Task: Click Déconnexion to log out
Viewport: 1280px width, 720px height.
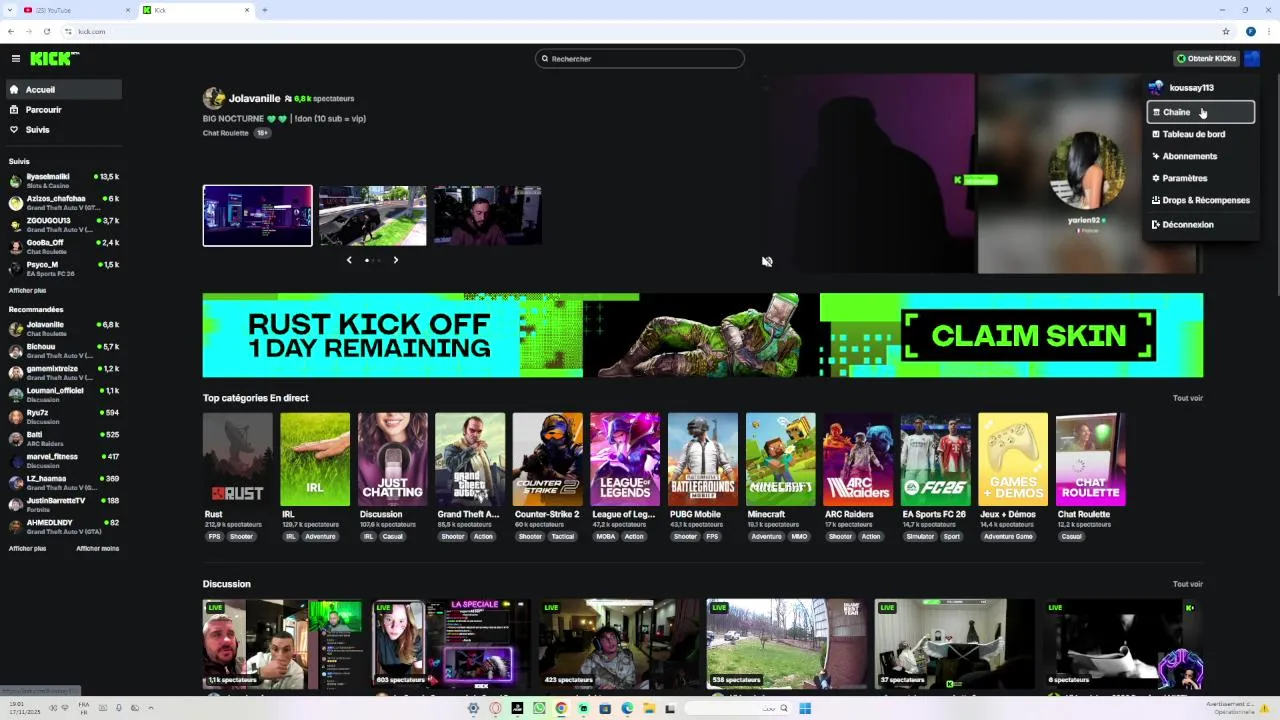Action: 1200,224
